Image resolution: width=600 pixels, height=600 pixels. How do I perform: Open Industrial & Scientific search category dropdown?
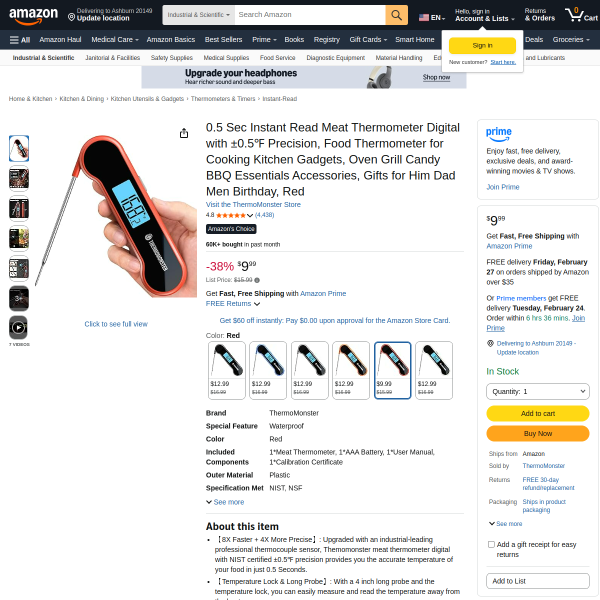199,15
